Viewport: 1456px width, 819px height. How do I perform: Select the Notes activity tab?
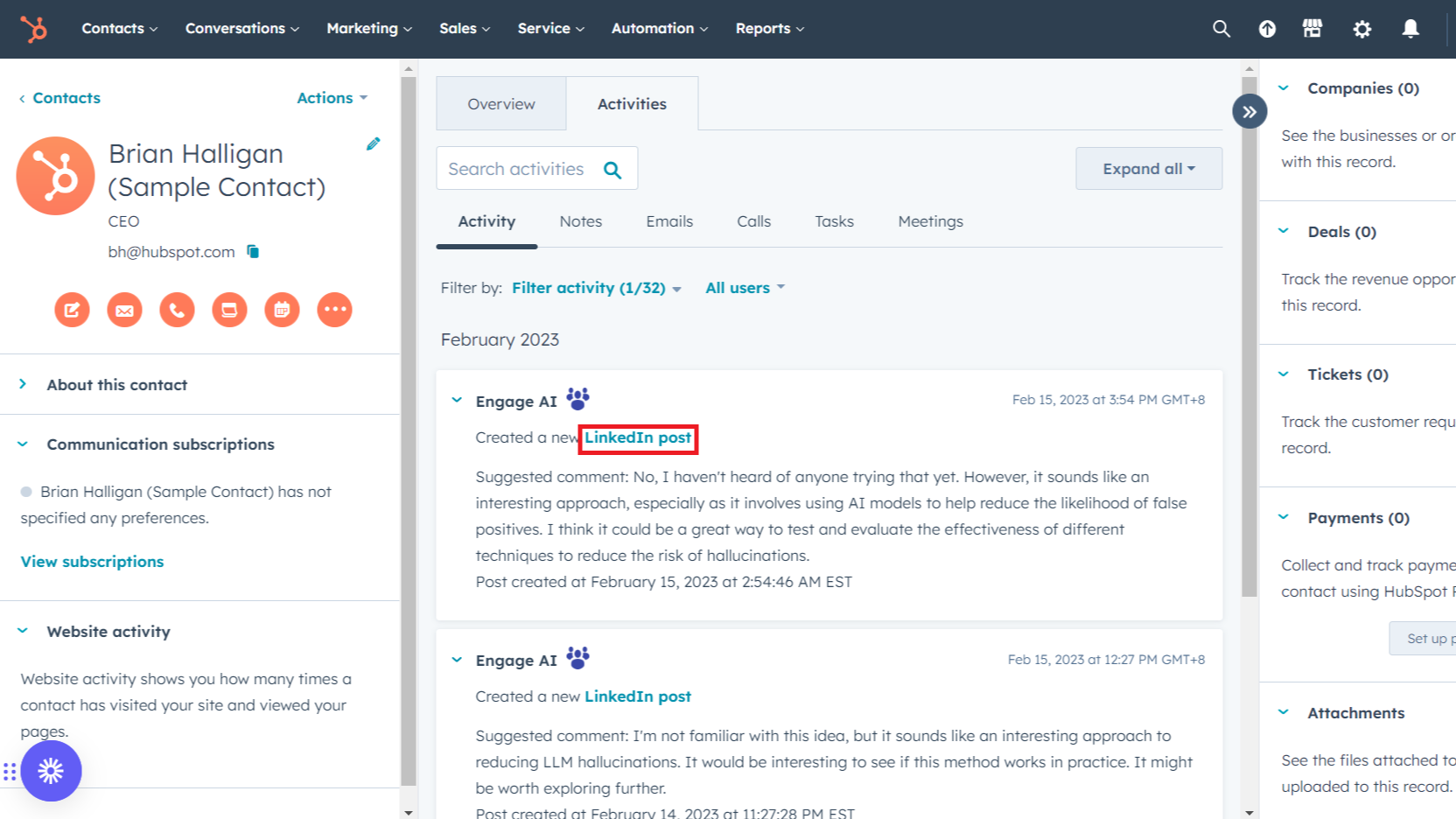[x=580, y=221]
